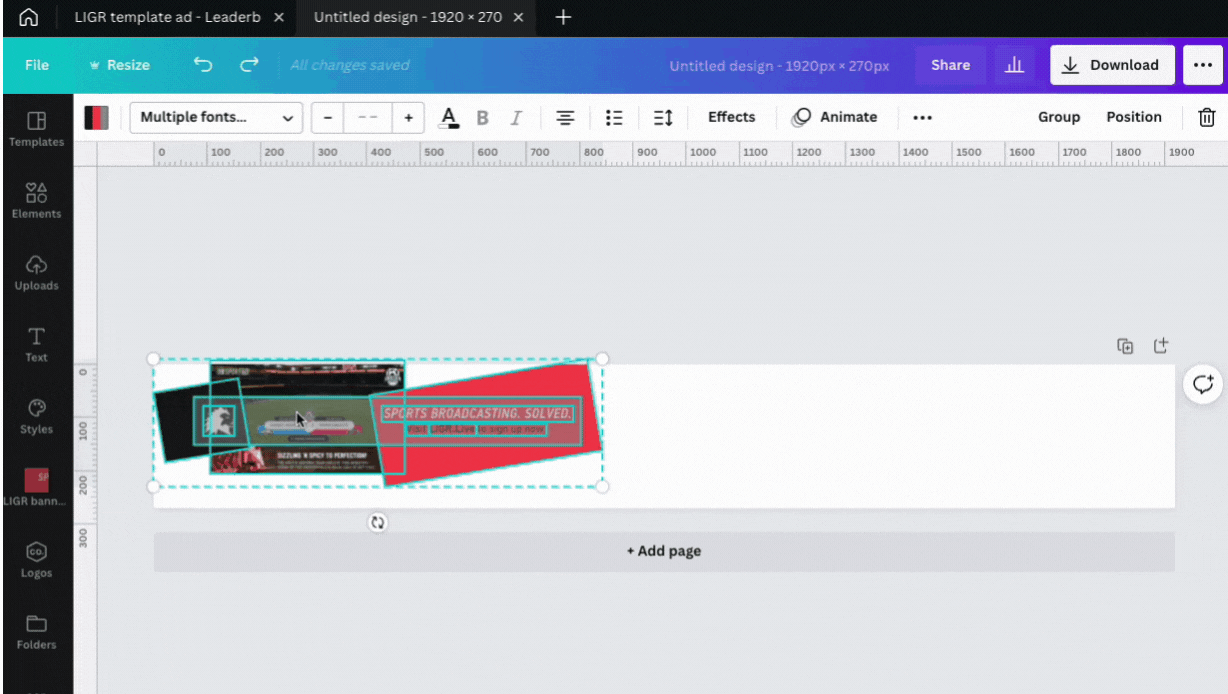The image size is (1228, 694).
Task: Redo the last action
Action: pyautogui.click(x=249, y=65)
